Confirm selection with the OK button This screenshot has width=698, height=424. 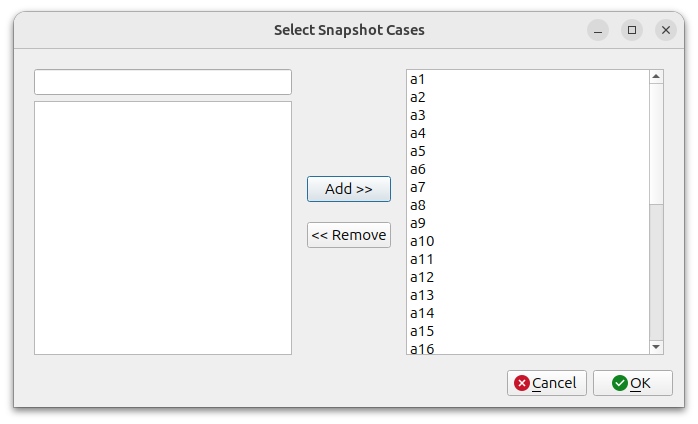pos(633,383)
